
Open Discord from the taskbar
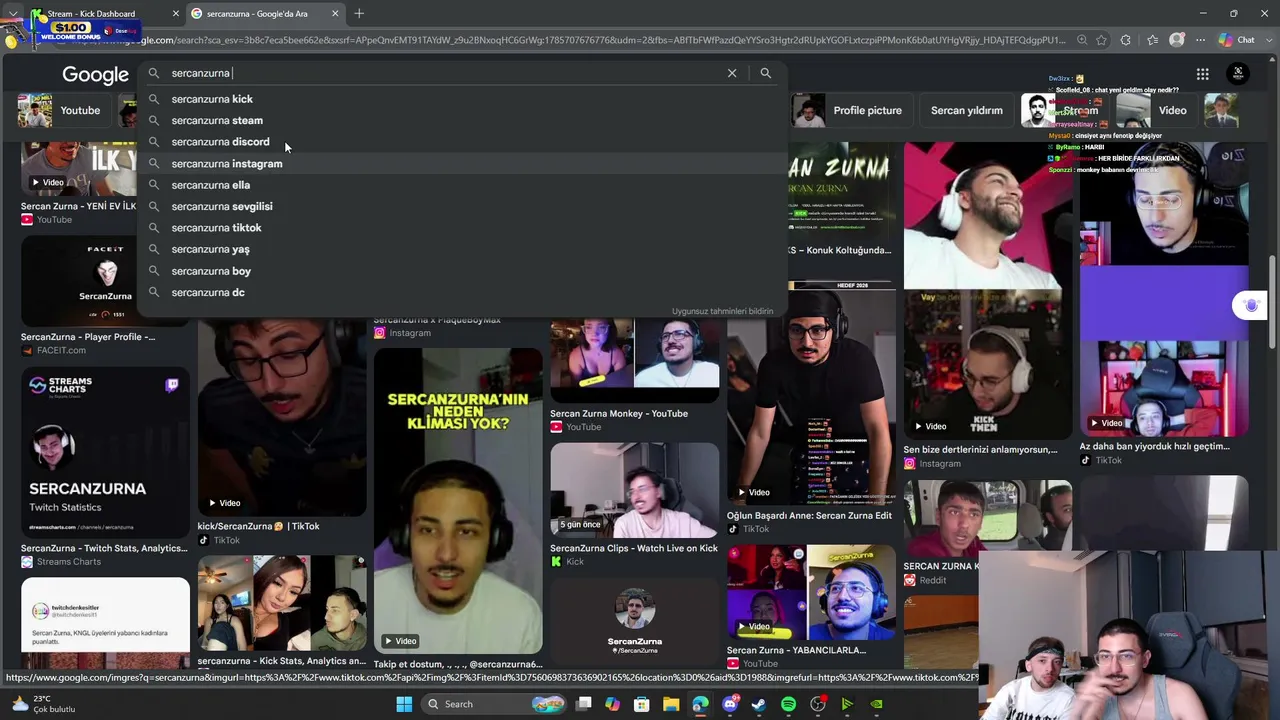pyautogui.click(x=730, y=704)
